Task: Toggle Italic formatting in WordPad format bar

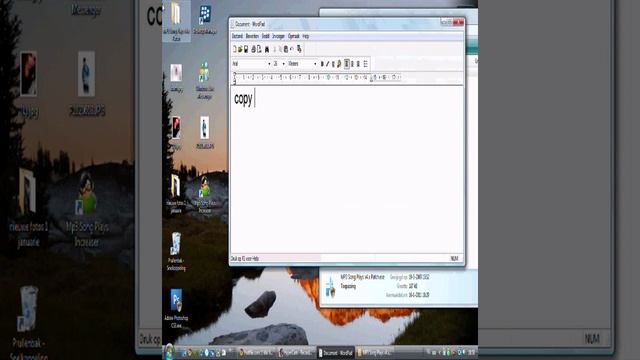Action: click(327, 64)
